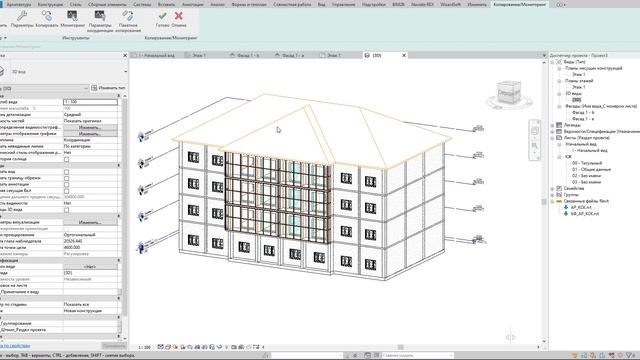Toggle Shadows on the view control bar
This screenshot has width=640, height=360.
(x=182, y=347)
